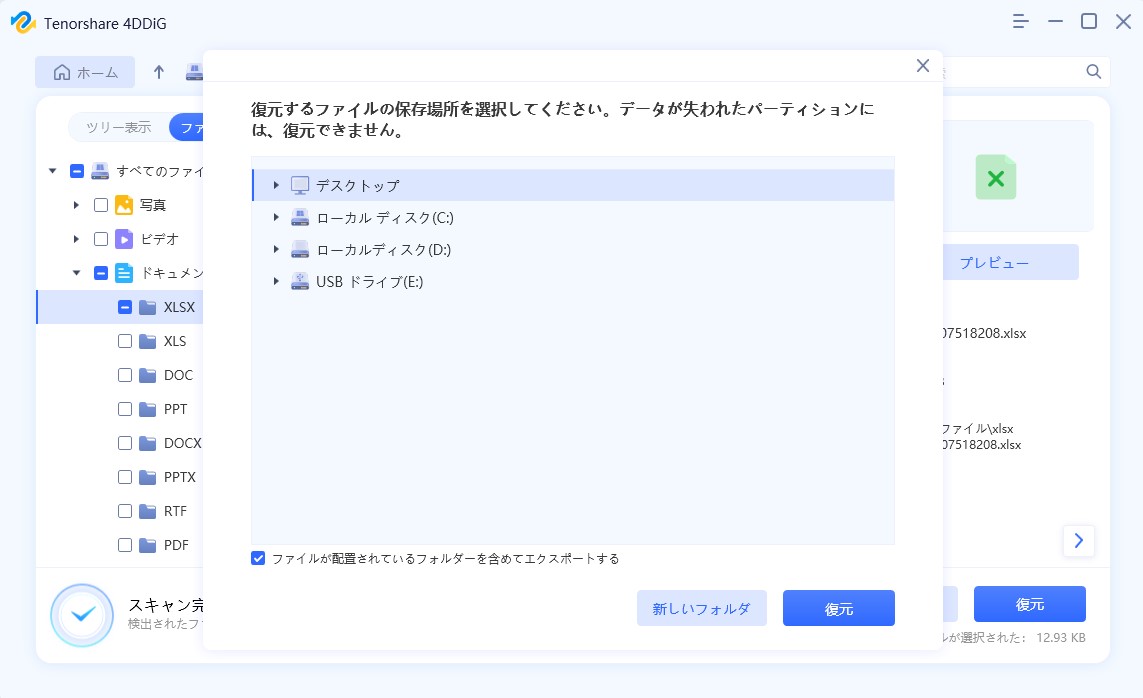The height and width of the screenshot is (698, 1143).
Task: Collapse the すべてのファイル tree root
Action: coord(52,171)
